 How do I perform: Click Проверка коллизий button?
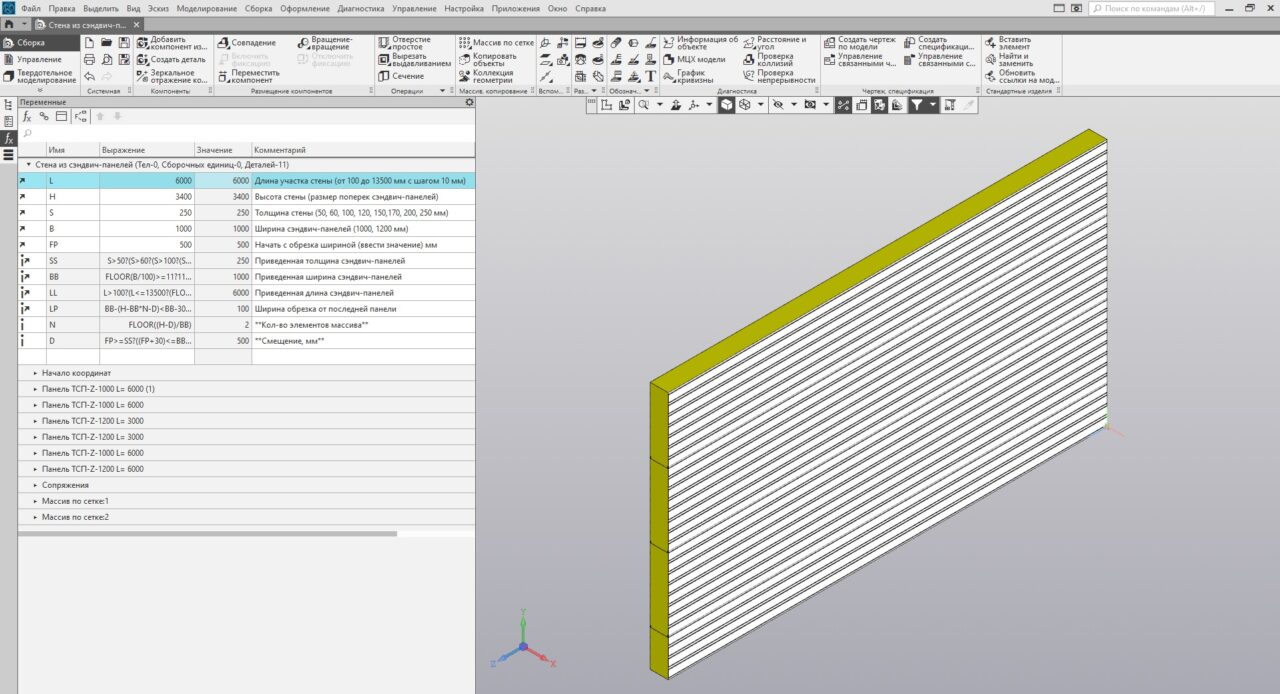coord(767,59)
